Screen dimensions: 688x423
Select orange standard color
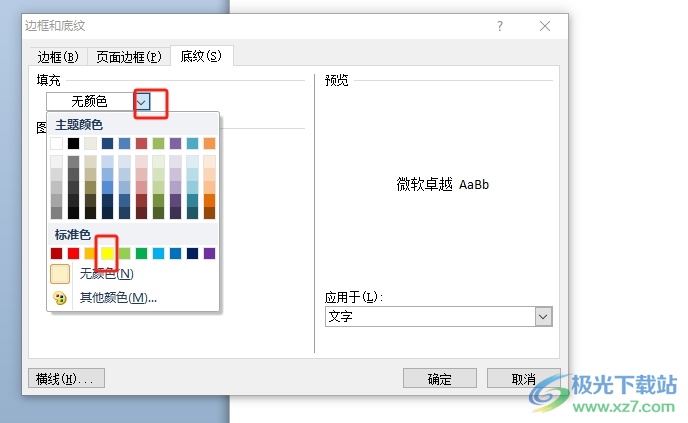point(90,253)
